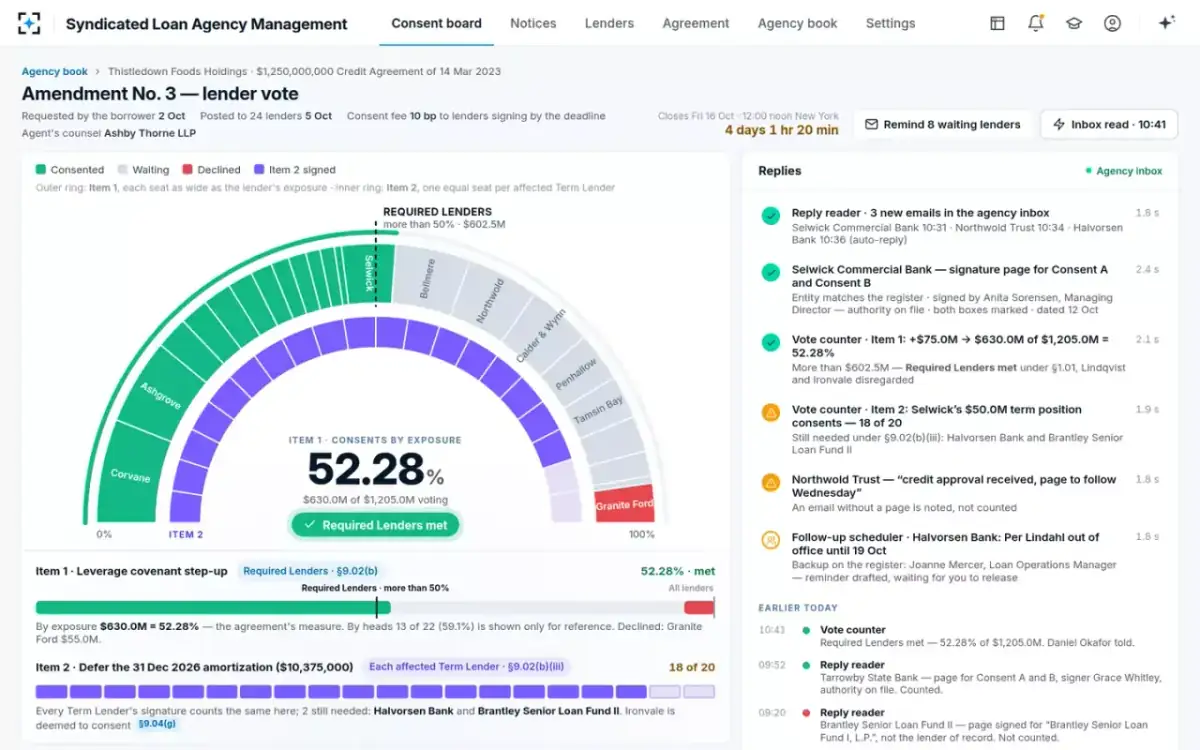Open the 09:52 Reply reader entry
Screen dimensions: 1200x750
960,677
